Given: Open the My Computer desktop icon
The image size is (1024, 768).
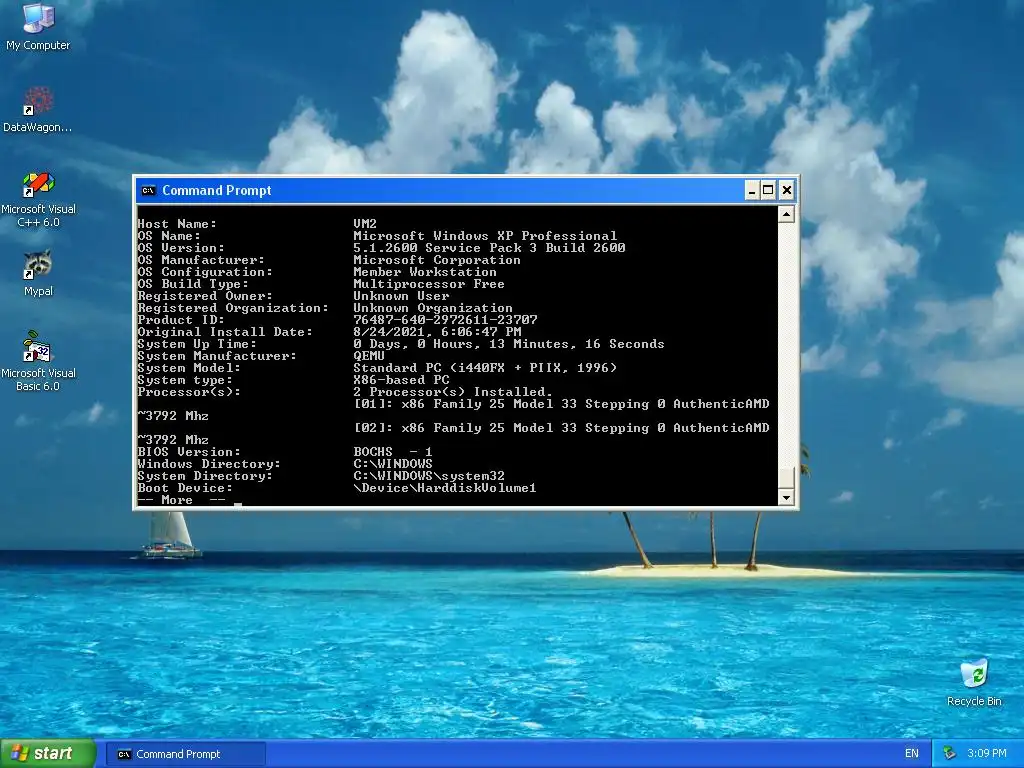Looking at the screenshot, I should (38, 26).
